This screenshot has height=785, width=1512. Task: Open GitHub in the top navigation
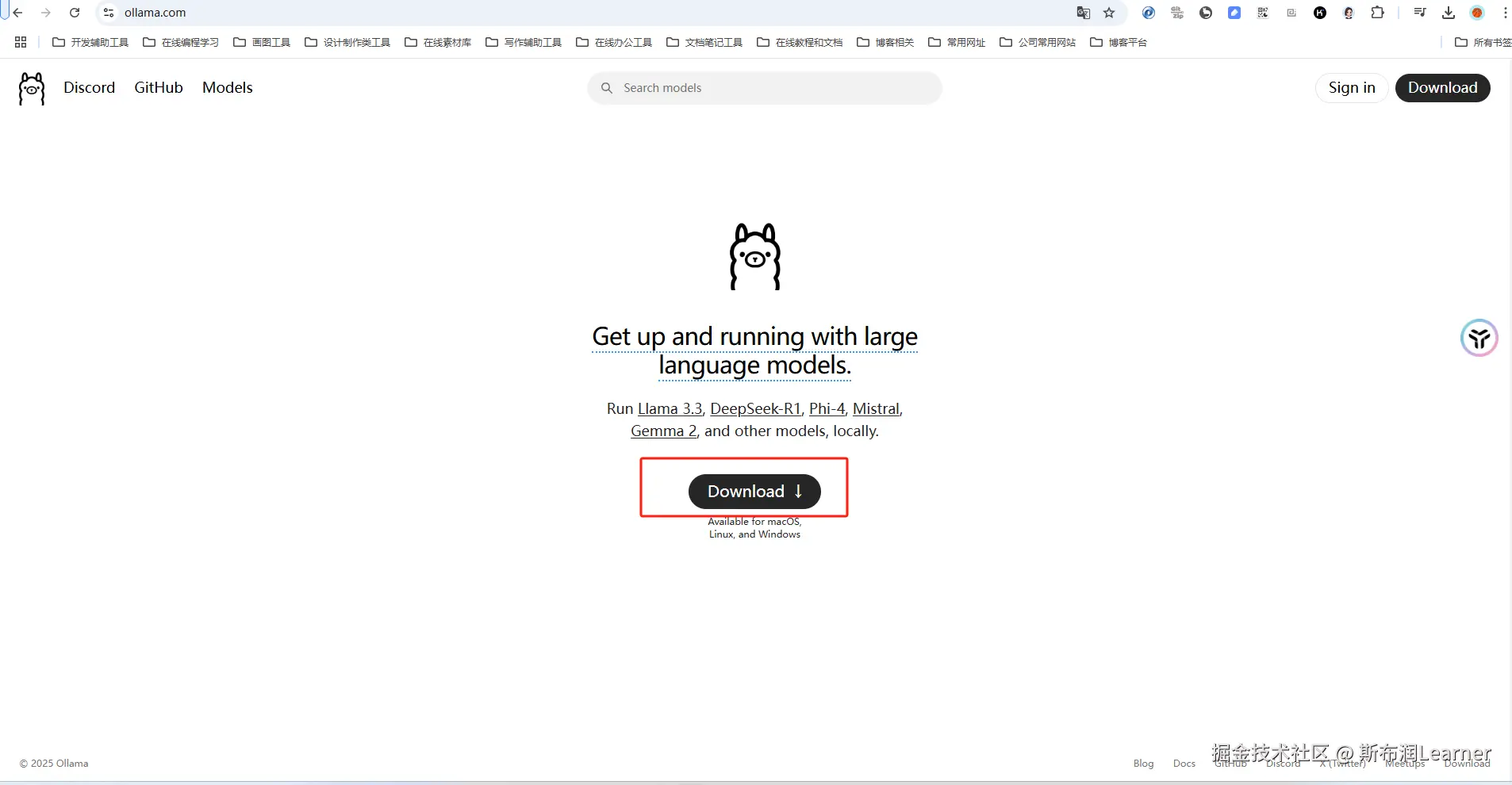click(x=159, y=88)
